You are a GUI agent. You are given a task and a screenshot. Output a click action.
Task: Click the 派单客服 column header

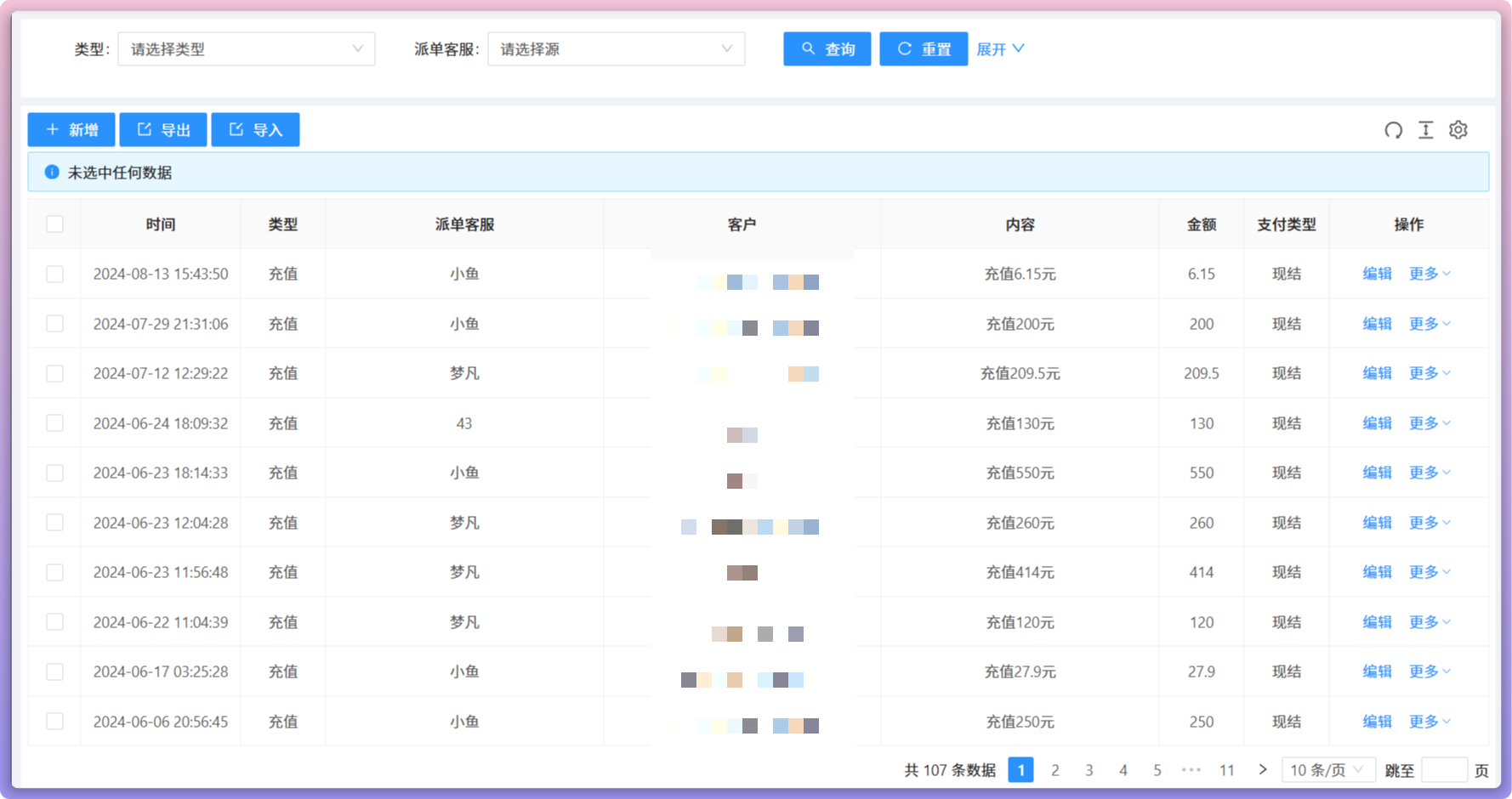click(464, 224)
